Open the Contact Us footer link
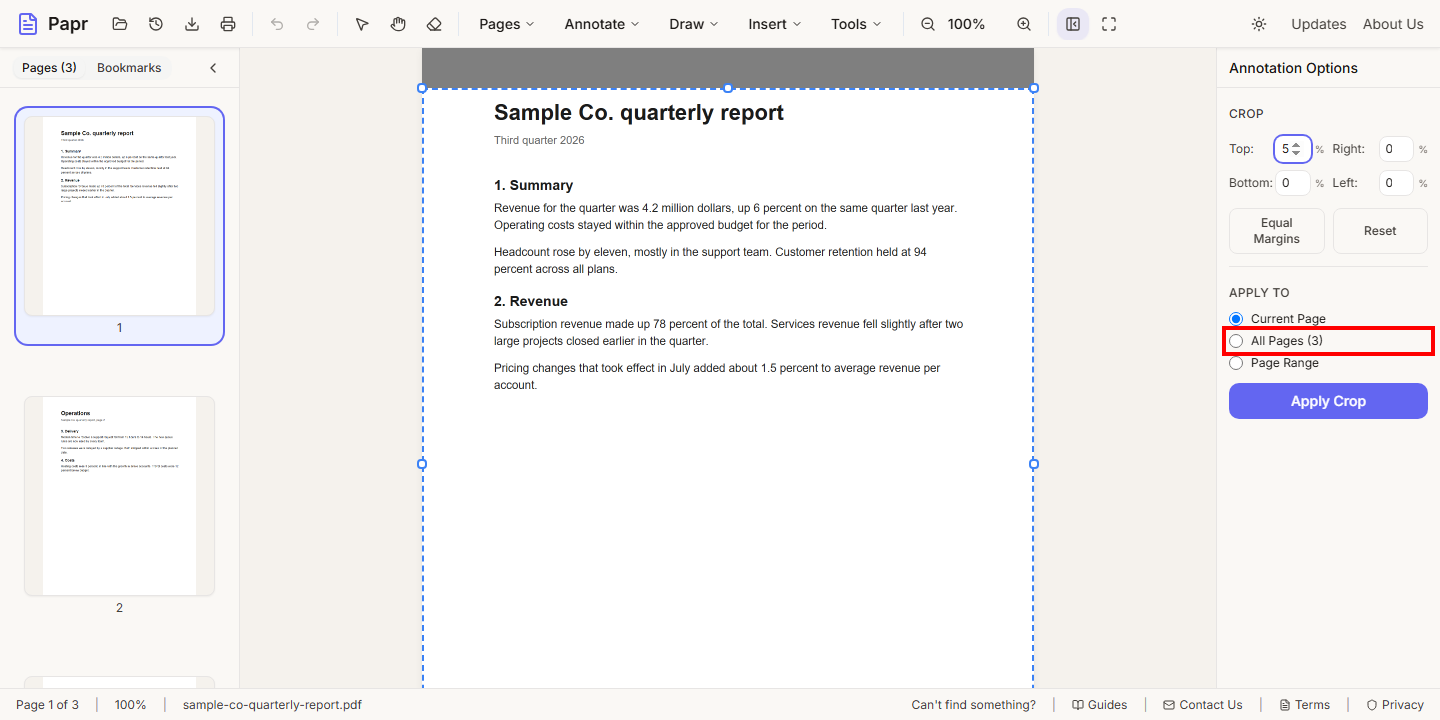Screen dimensions: 1440x720 [x=1202, y=705]
